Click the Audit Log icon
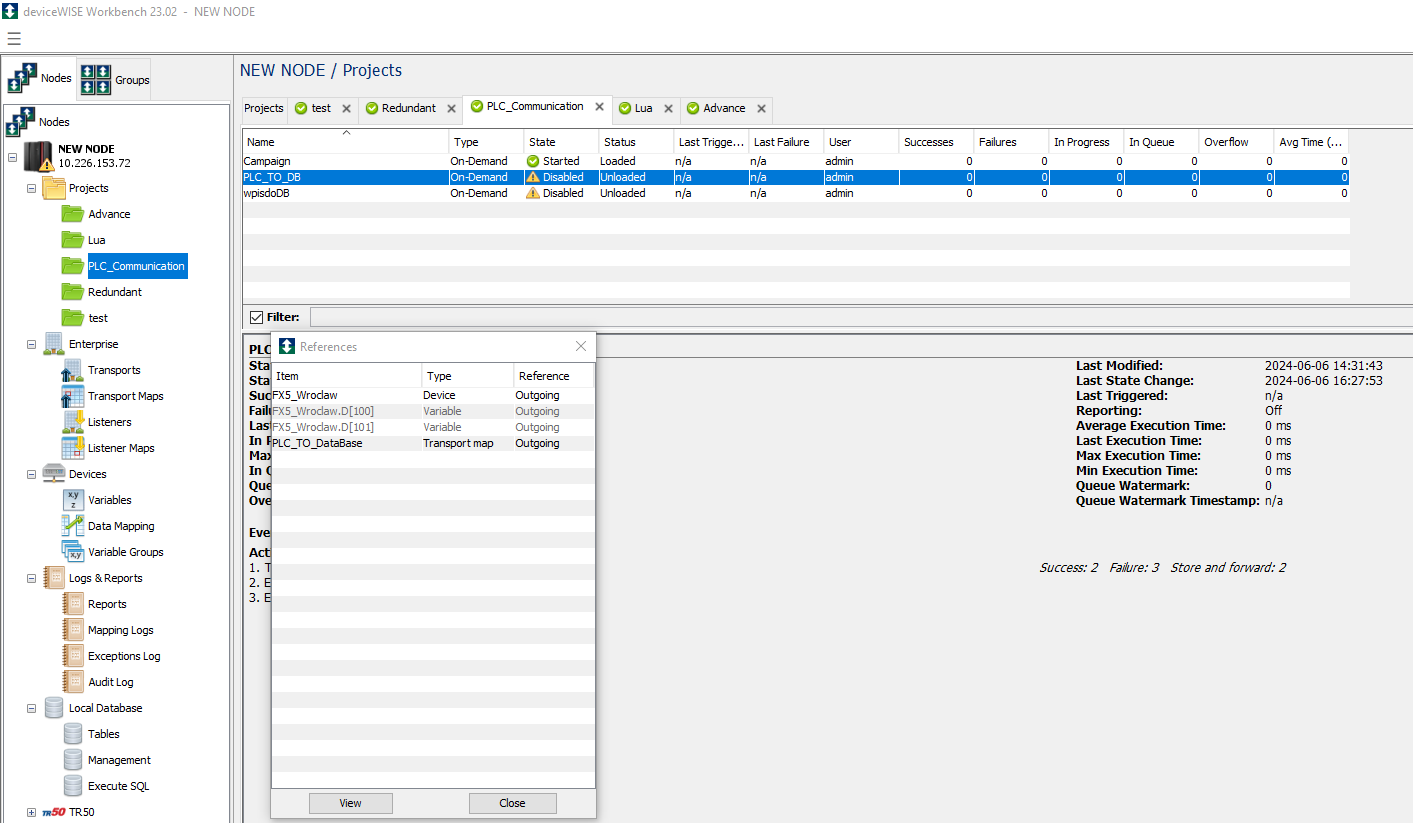 (x=73, y=682)
